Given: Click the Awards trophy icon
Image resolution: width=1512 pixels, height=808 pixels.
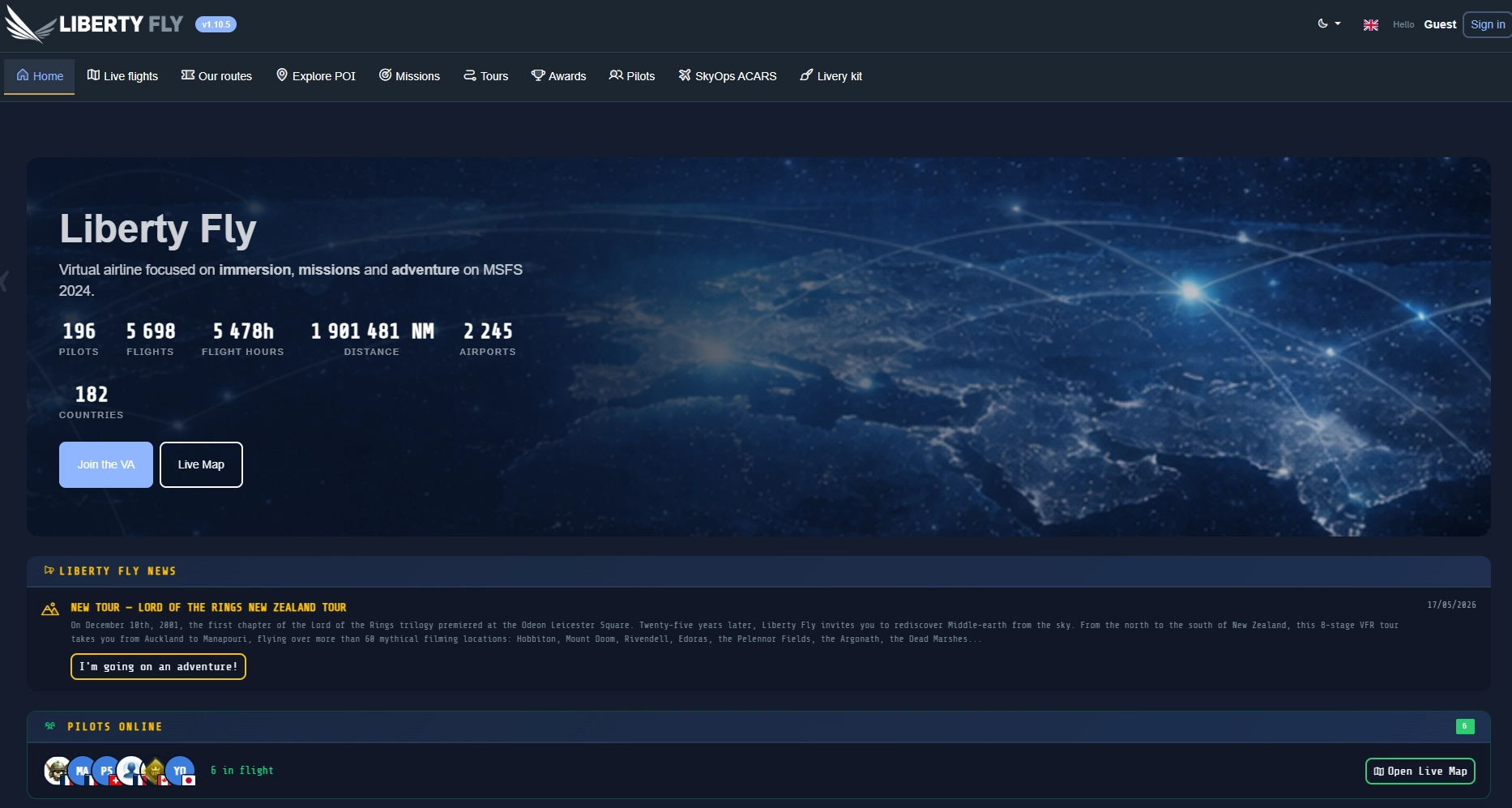Looking at the screenshot, I should click(x=538, y=75).
